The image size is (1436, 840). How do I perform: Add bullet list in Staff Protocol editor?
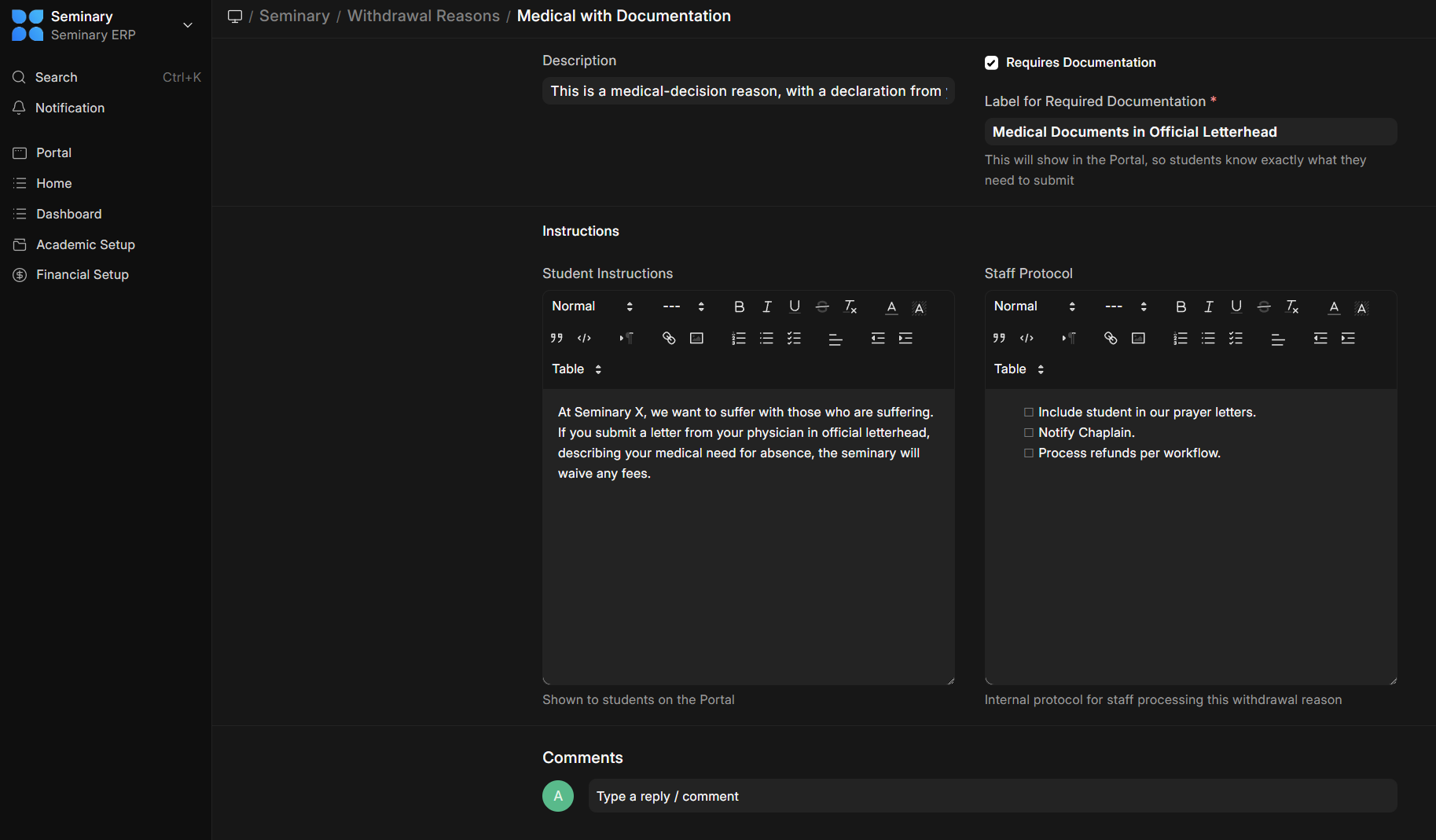tap(1208, 338)
